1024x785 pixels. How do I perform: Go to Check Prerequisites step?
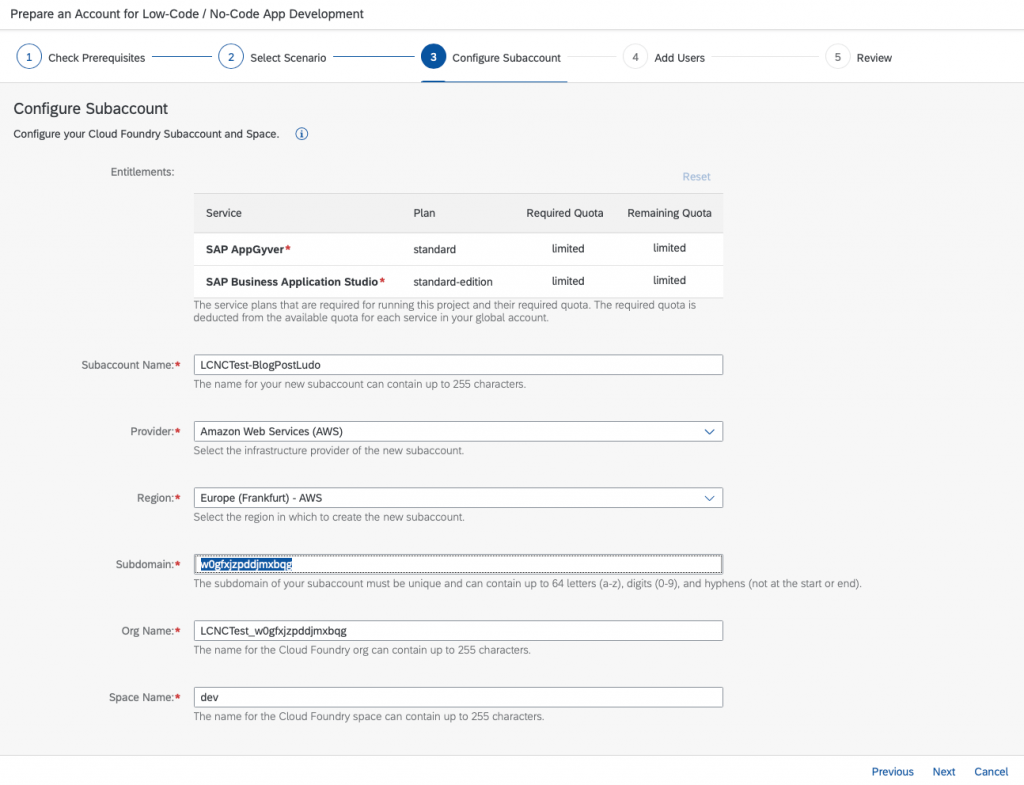point(97,58)
